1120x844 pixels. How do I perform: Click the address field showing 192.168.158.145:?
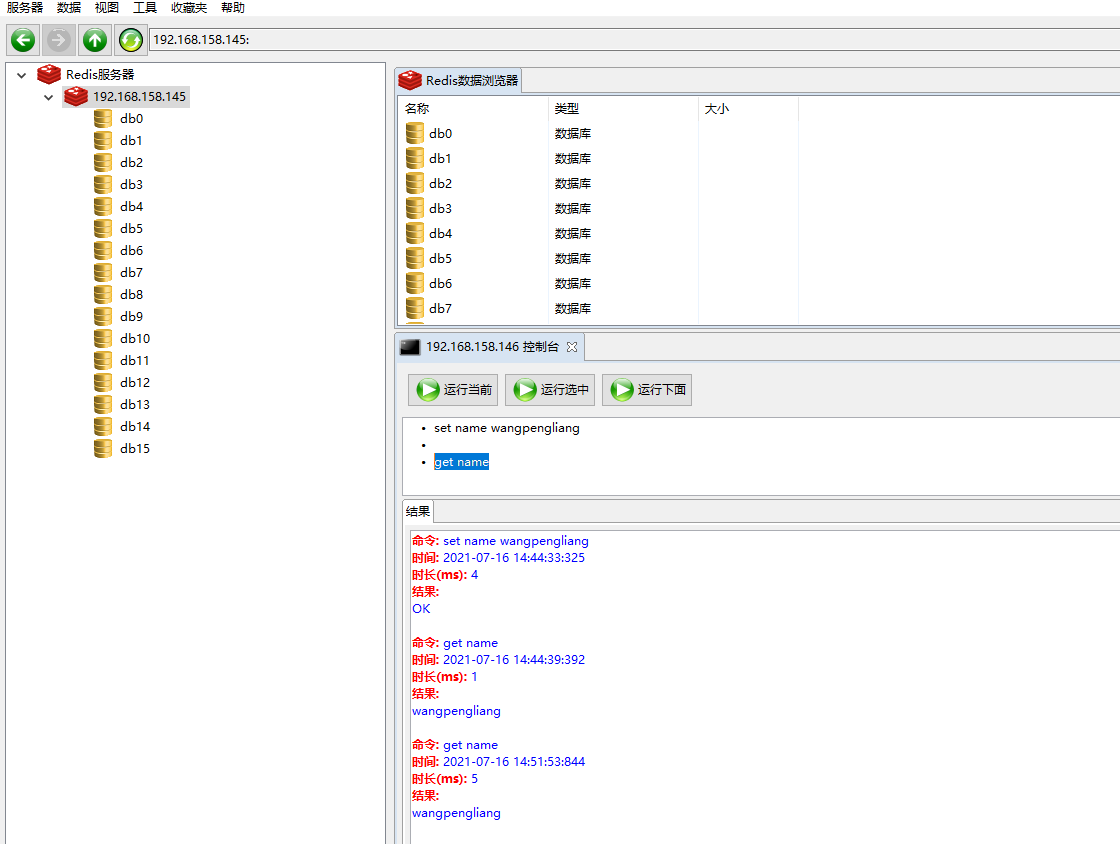(634, 40)
